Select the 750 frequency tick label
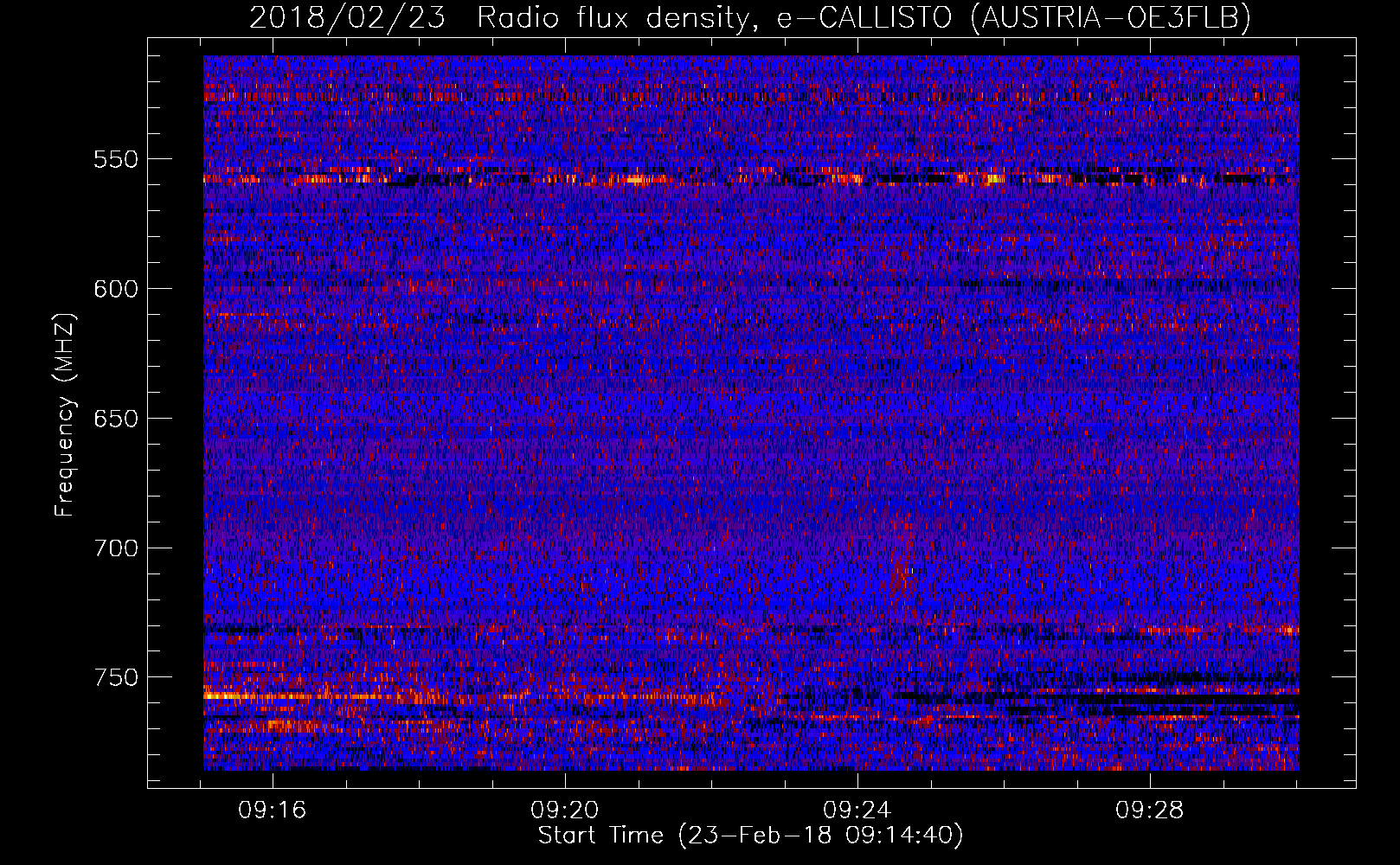Image resolution: width=1400 pixels, height=865 pixels. (116, 677)
